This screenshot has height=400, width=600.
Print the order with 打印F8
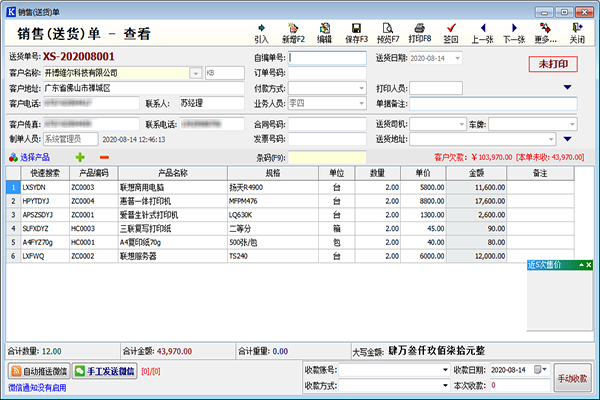point(419,33)
